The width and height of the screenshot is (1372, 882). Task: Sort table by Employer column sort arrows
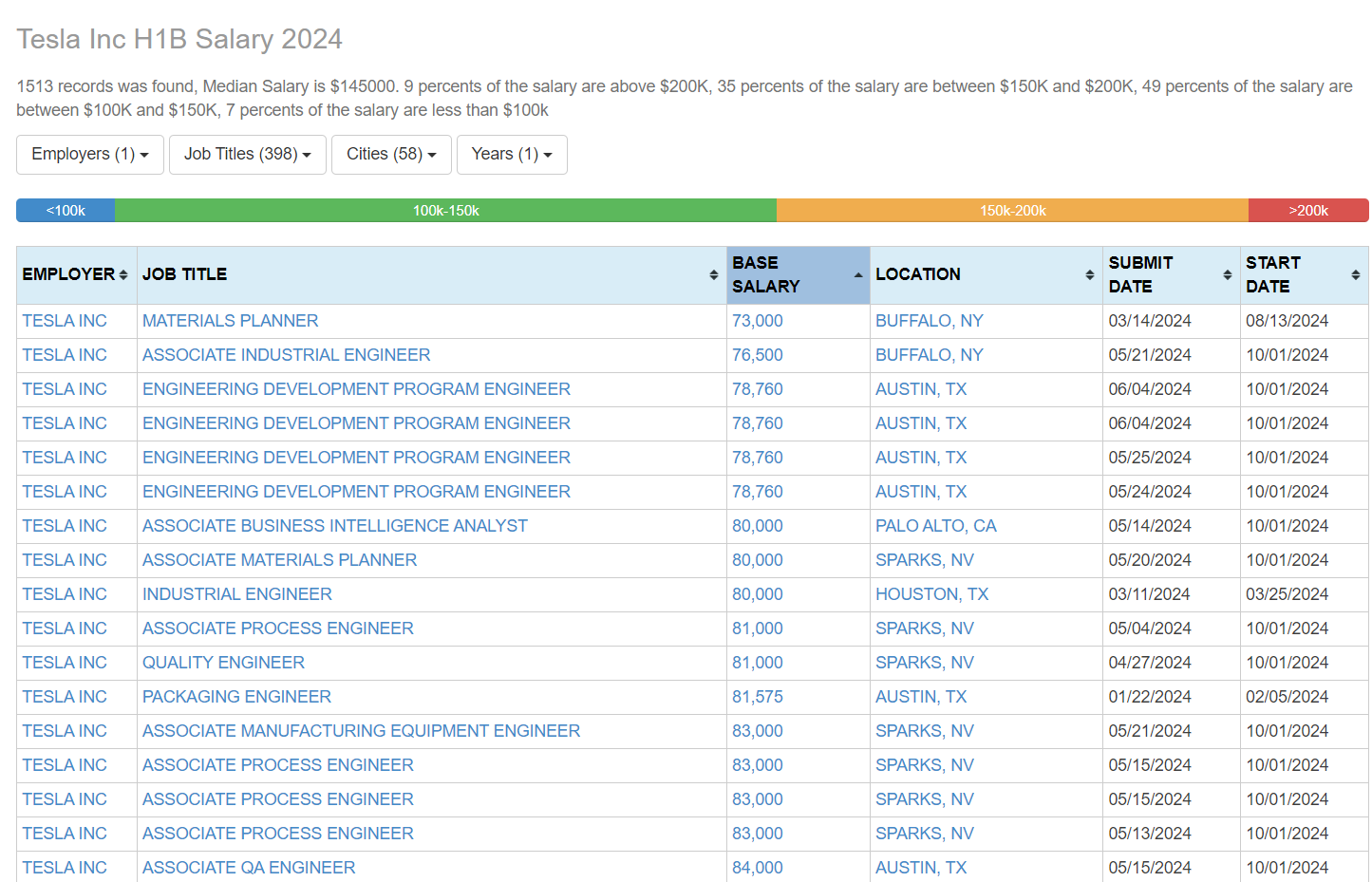[123, 274]
